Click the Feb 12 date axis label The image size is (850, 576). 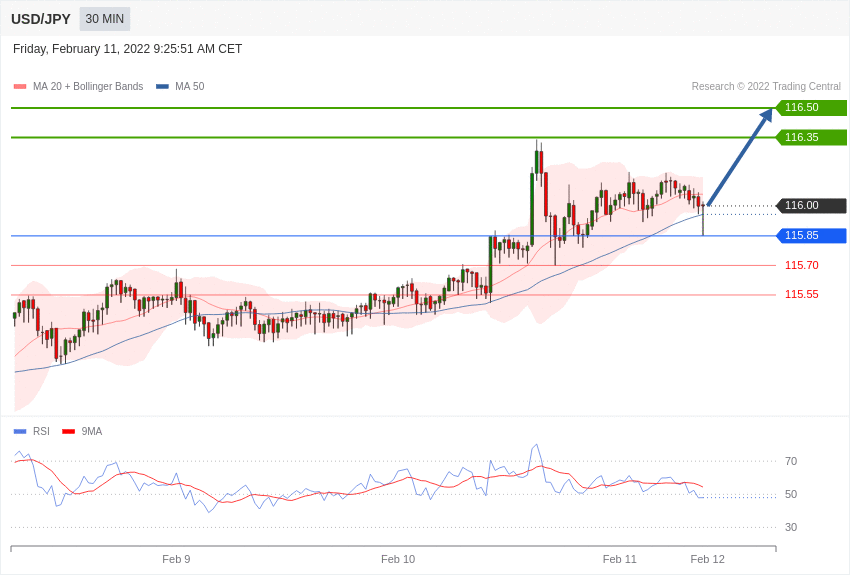(x=707, y=559)
